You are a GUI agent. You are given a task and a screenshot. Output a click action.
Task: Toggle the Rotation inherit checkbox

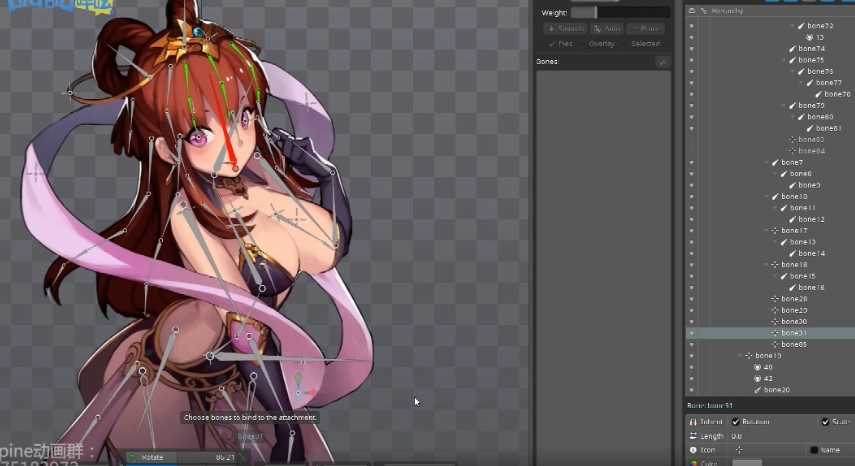coord(736,422)
